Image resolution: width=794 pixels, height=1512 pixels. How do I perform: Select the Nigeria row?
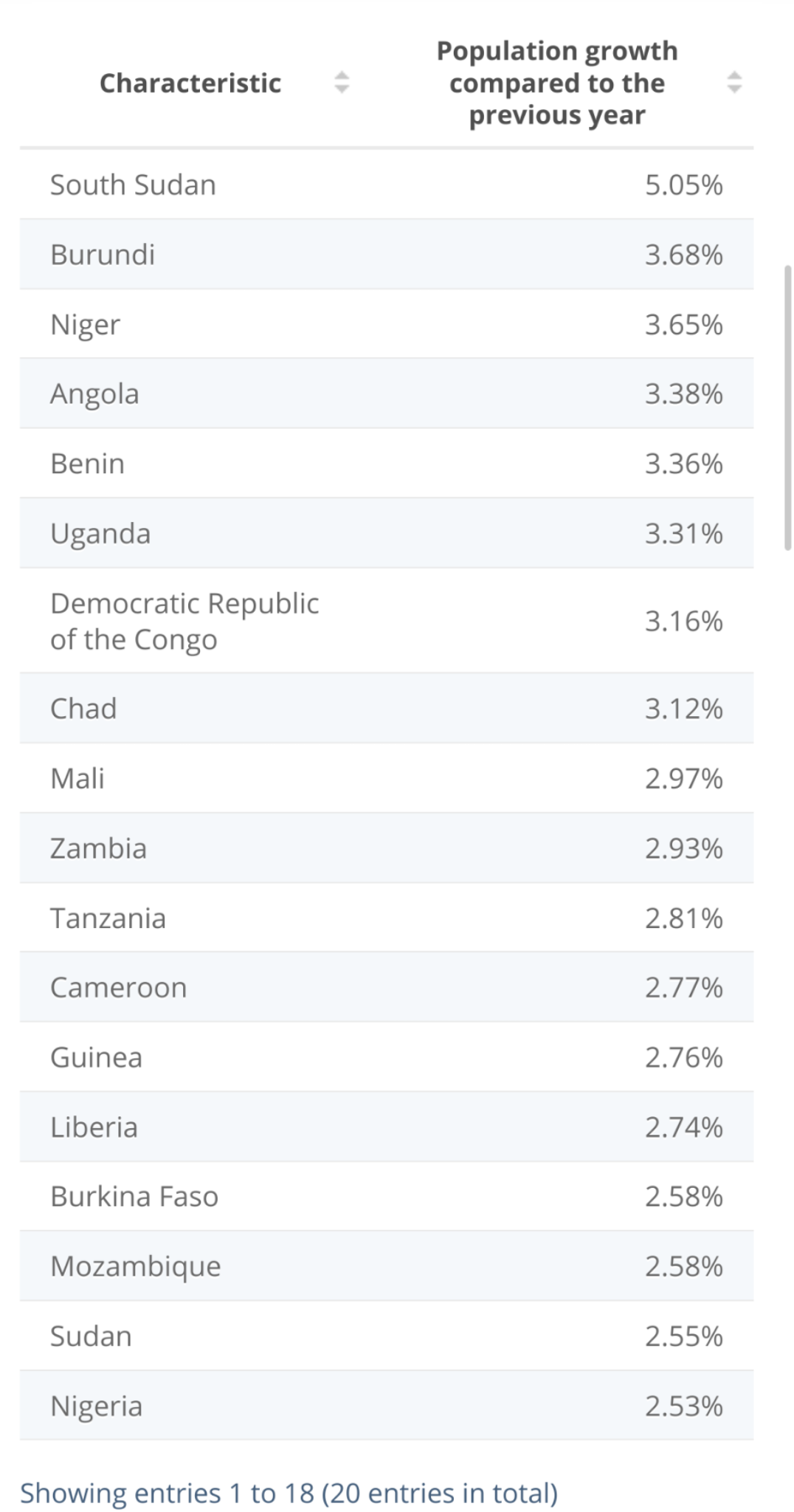[387, 1406]
